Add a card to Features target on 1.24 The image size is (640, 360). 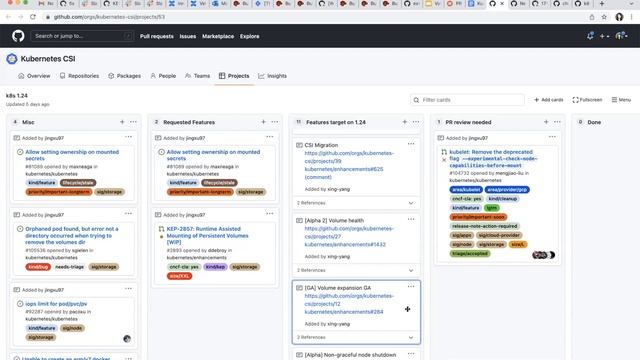404,122
